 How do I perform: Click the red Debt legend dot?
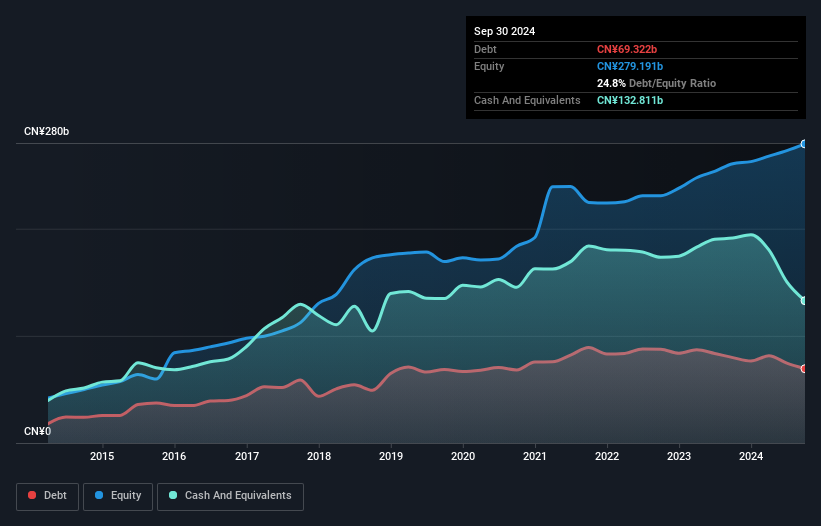click(32, 495)
